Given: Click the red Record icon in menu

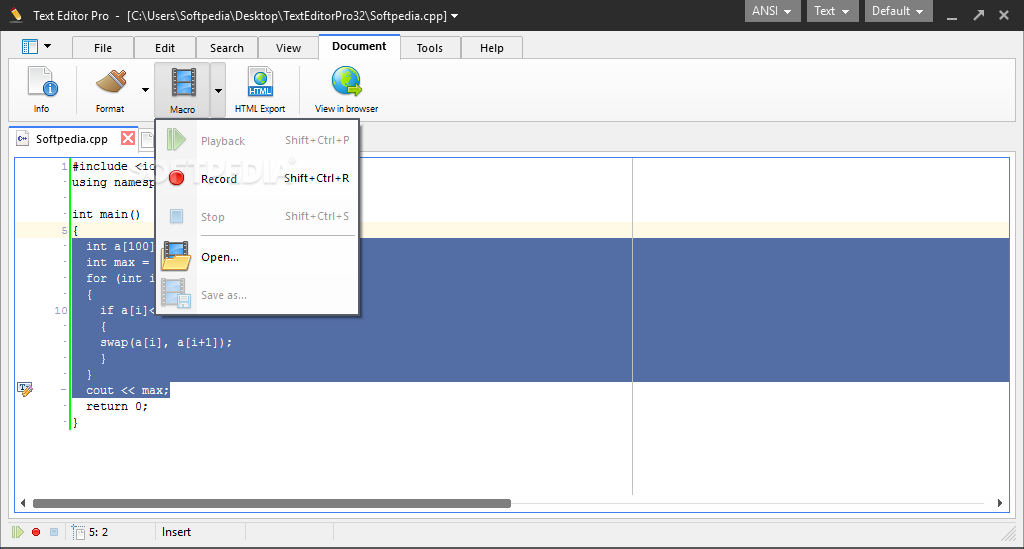Looking at the screenshot, I should coord(176,178).
